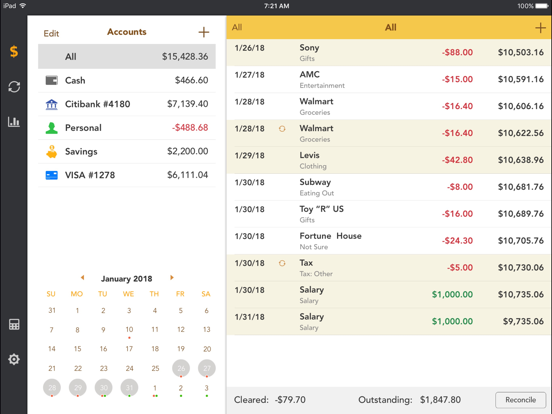Tap Edit in Accounts panel
The height and width of the screenshot is (414, 552).
[51, 33]
